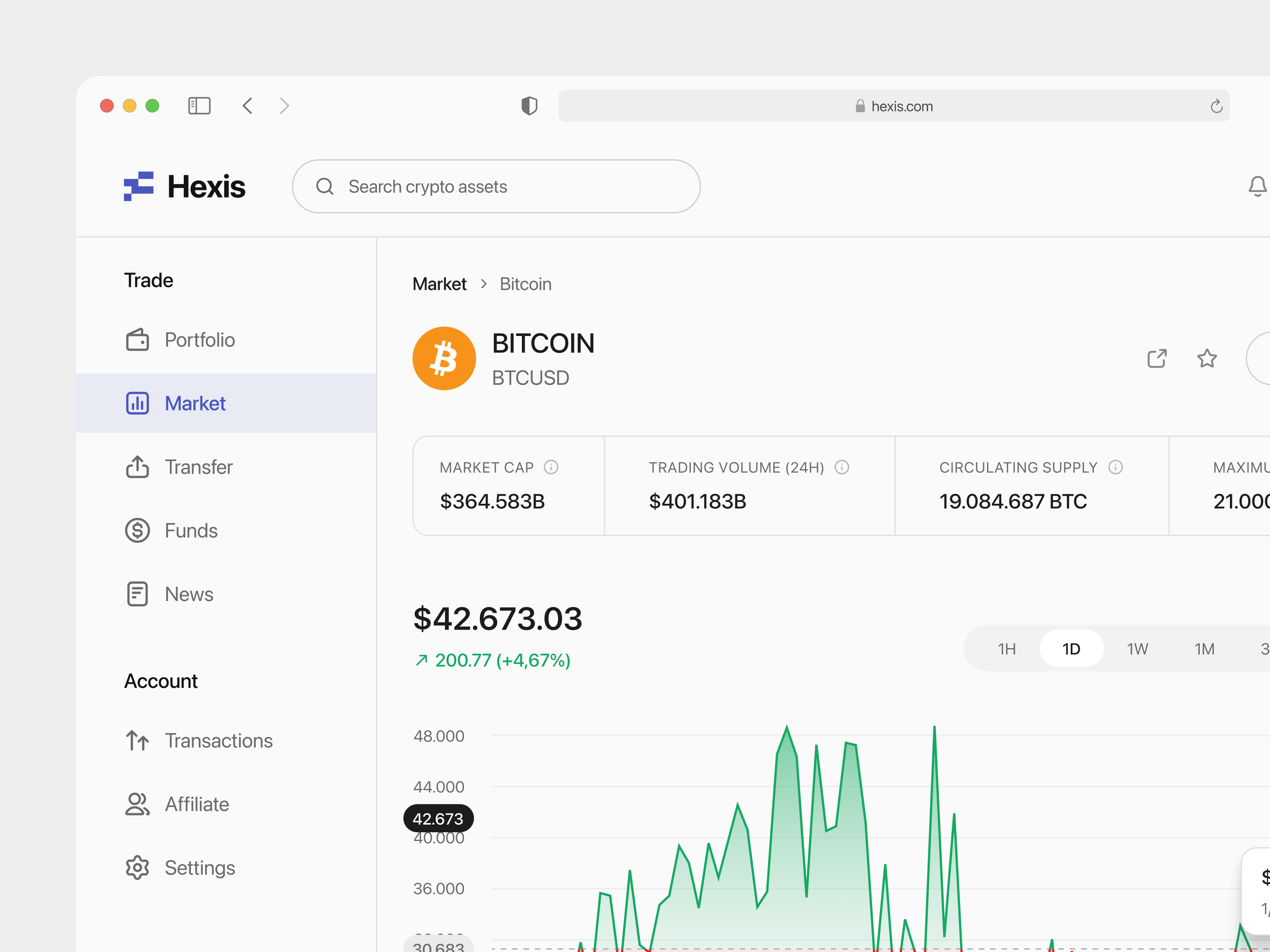Click the $42.673.03 price text
Image resolution: width=1270 pixels, height=952 pixels.
pyautogui.click(x=497, y=618)
